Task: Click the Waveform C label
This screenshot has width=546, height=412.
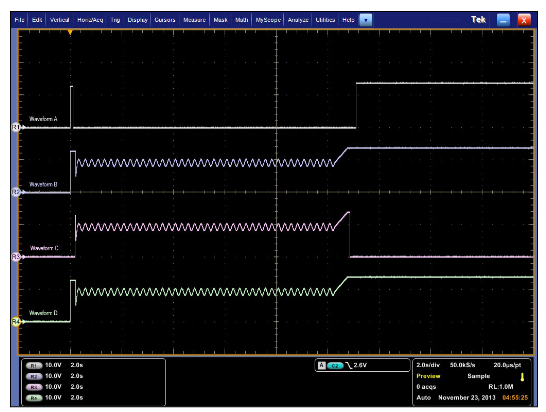Action: [44, 248]
